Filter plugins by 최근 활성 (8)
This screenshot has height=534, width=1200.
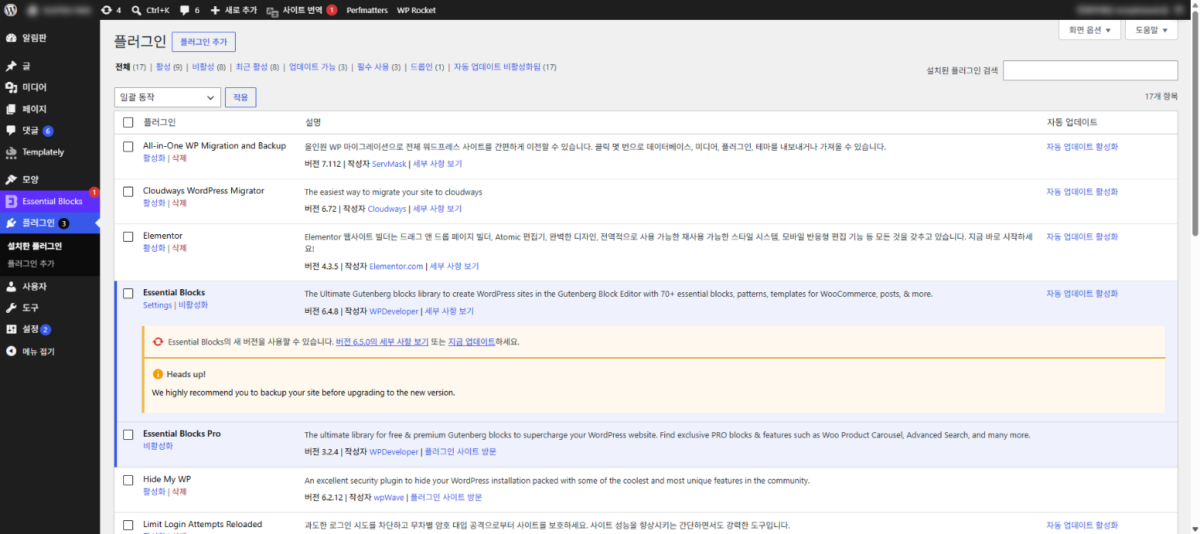(258, 67)
